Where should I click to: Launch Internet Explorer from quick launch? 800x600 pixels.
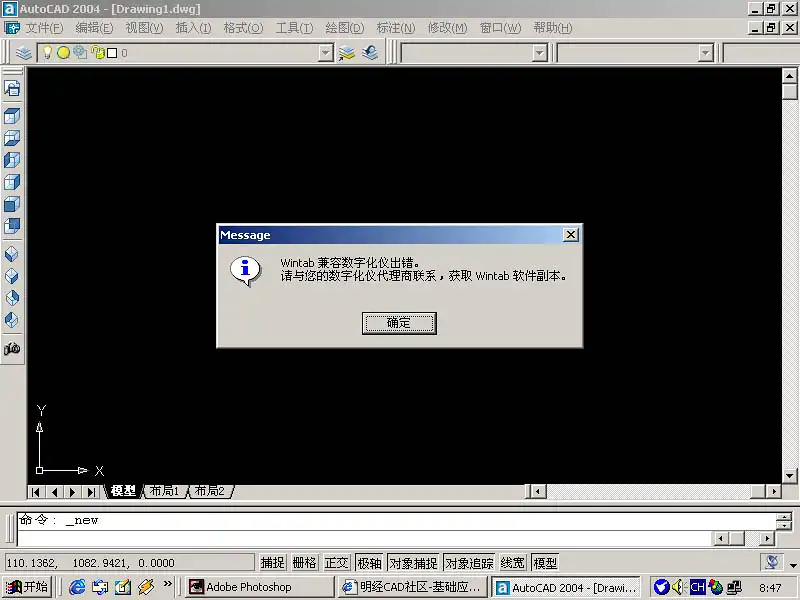pos(77,587)
